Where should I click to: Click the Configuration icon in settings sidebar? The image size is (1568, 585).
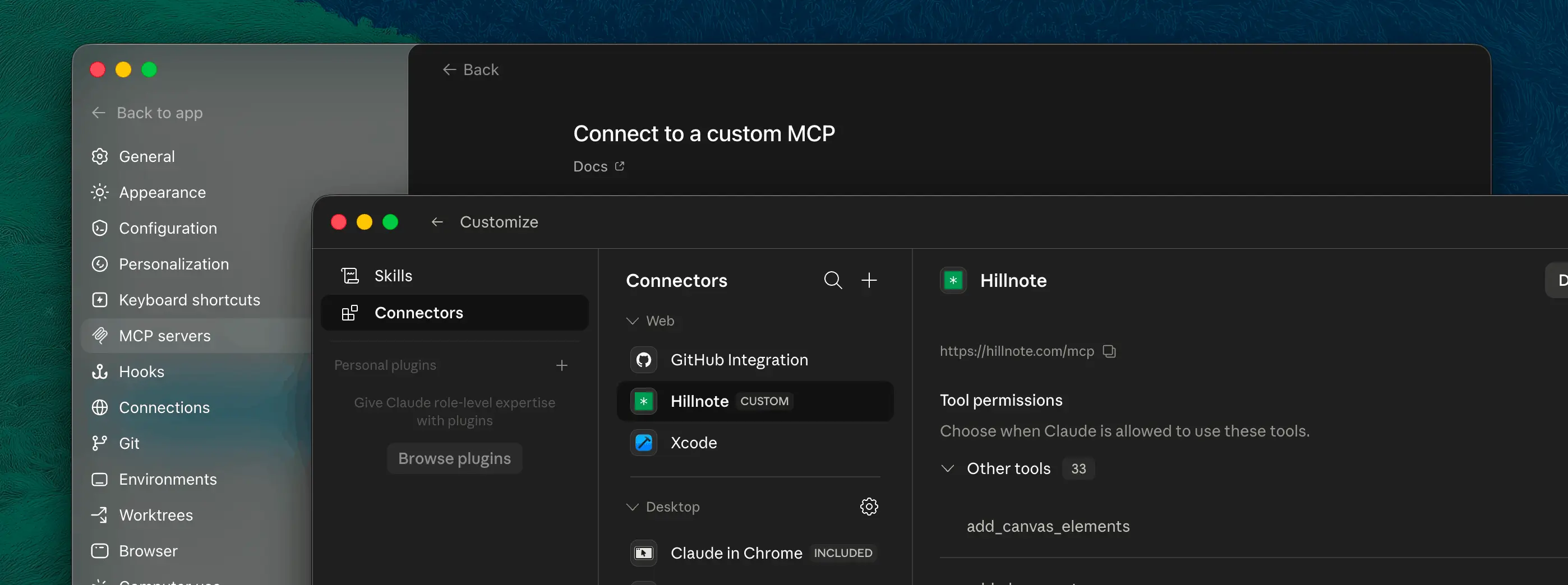coord(100,228)
